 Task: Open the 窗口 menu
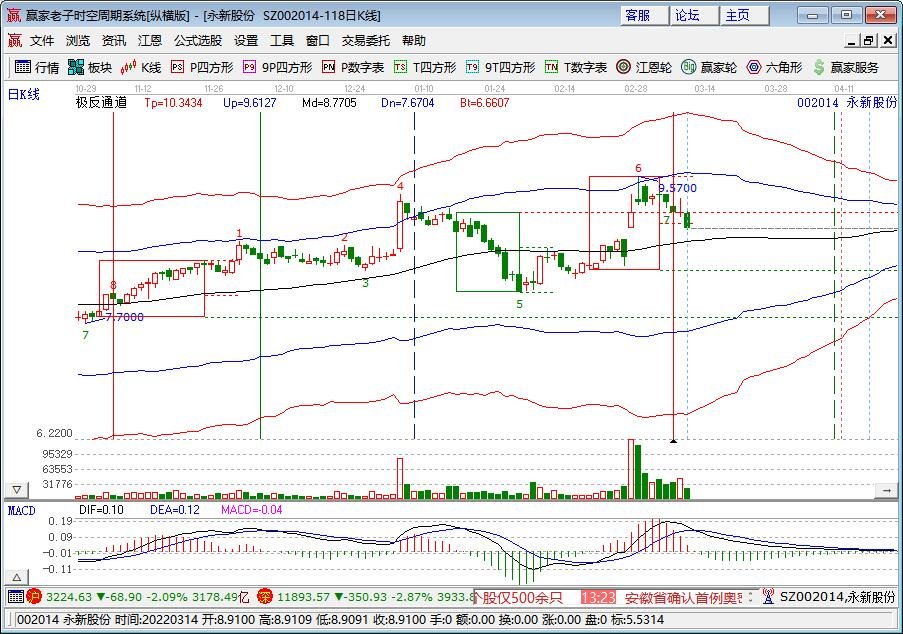[x=317, y=40]
